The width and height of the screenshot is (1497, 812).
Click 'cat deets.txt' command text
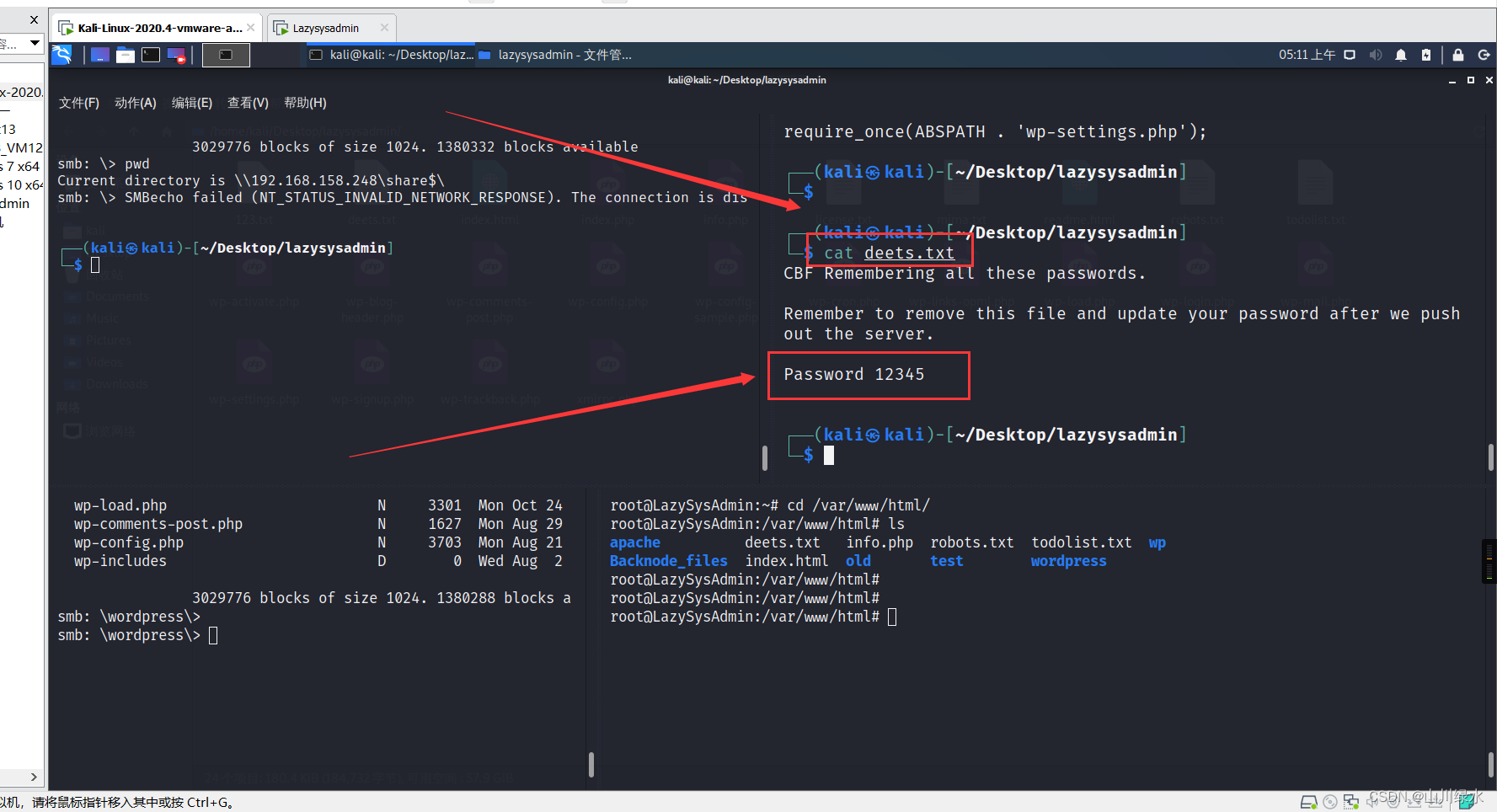coord(889,253)
